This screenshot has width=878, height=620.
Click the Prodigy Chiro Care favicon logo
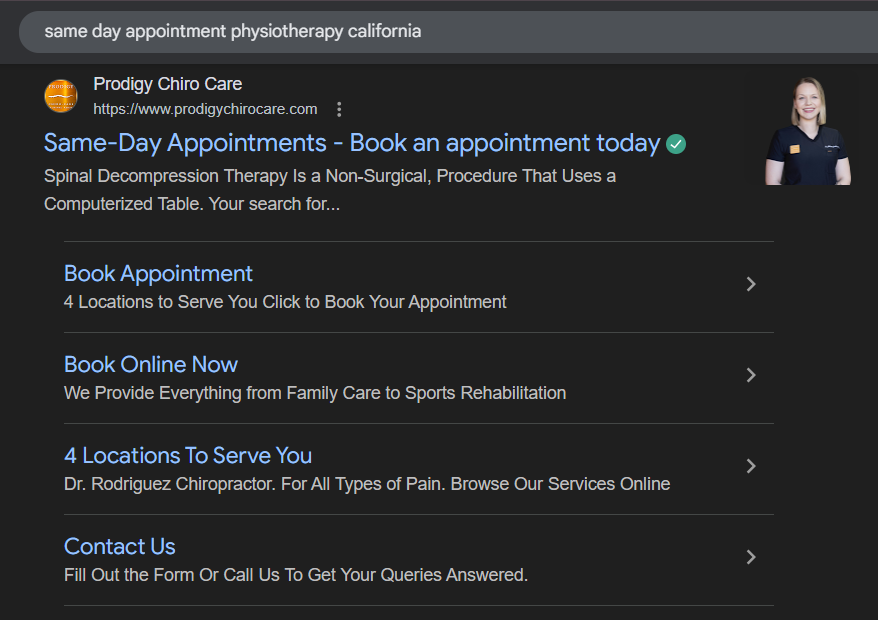(x=61, y=96)
